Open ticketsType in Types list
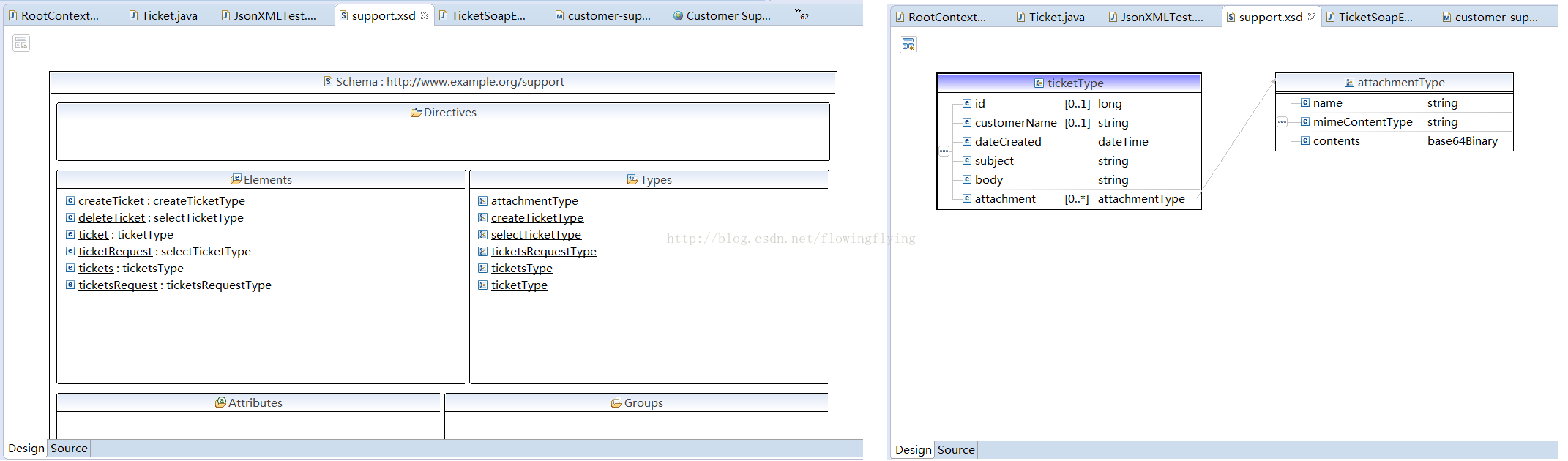1568x461 pixels. tap(522, 268)
